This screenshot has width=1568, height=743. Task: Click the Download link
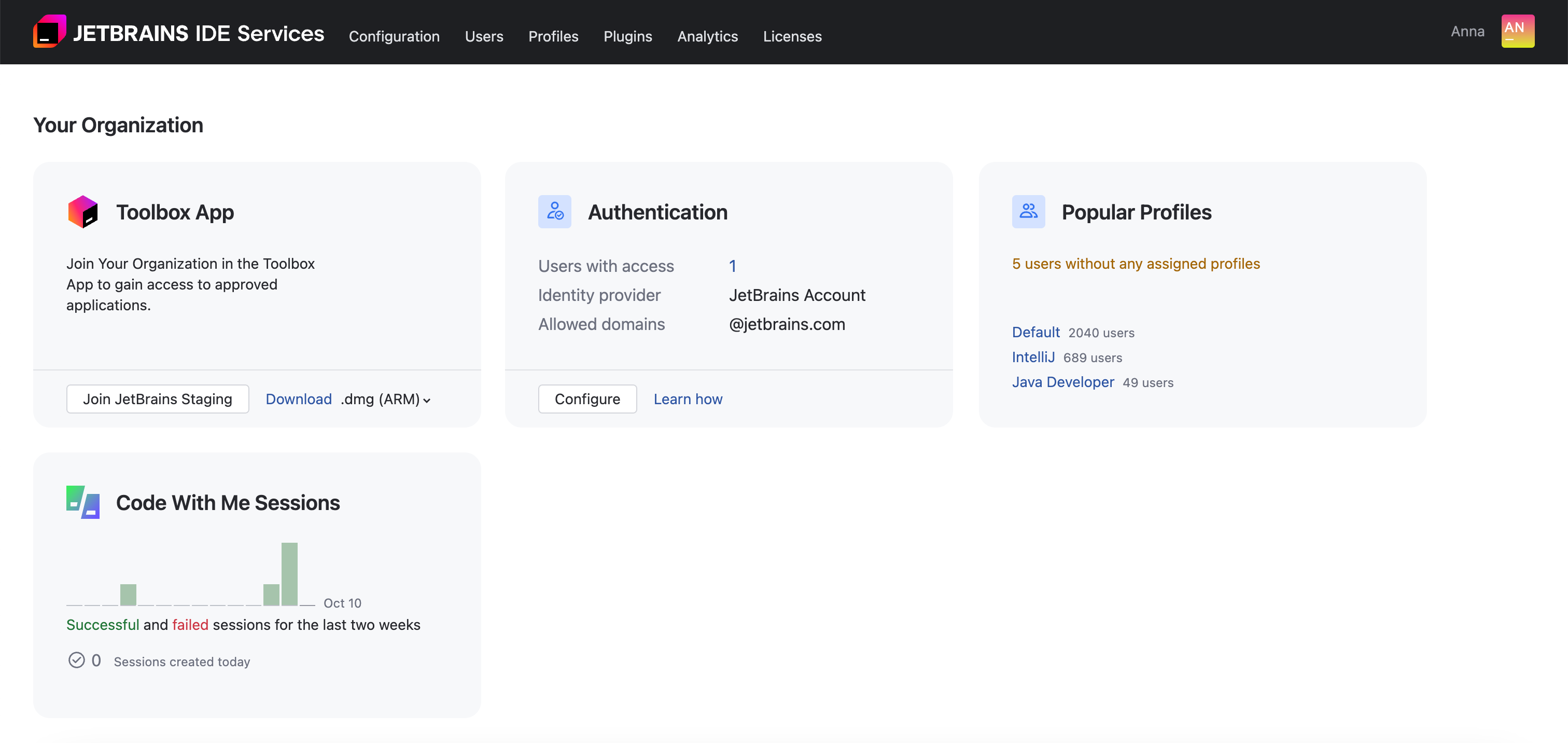[298, 399]
